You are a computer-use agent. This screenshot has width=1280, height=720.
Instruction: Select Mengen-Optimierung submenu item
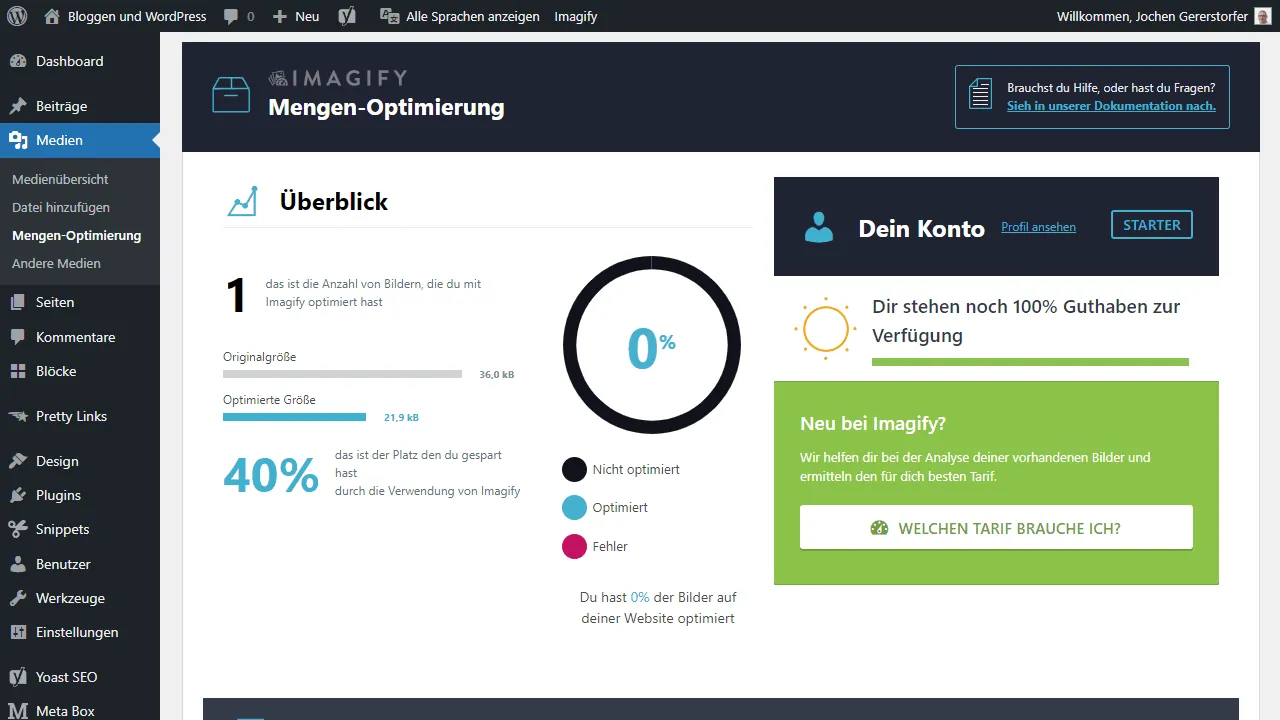[76, 236]
